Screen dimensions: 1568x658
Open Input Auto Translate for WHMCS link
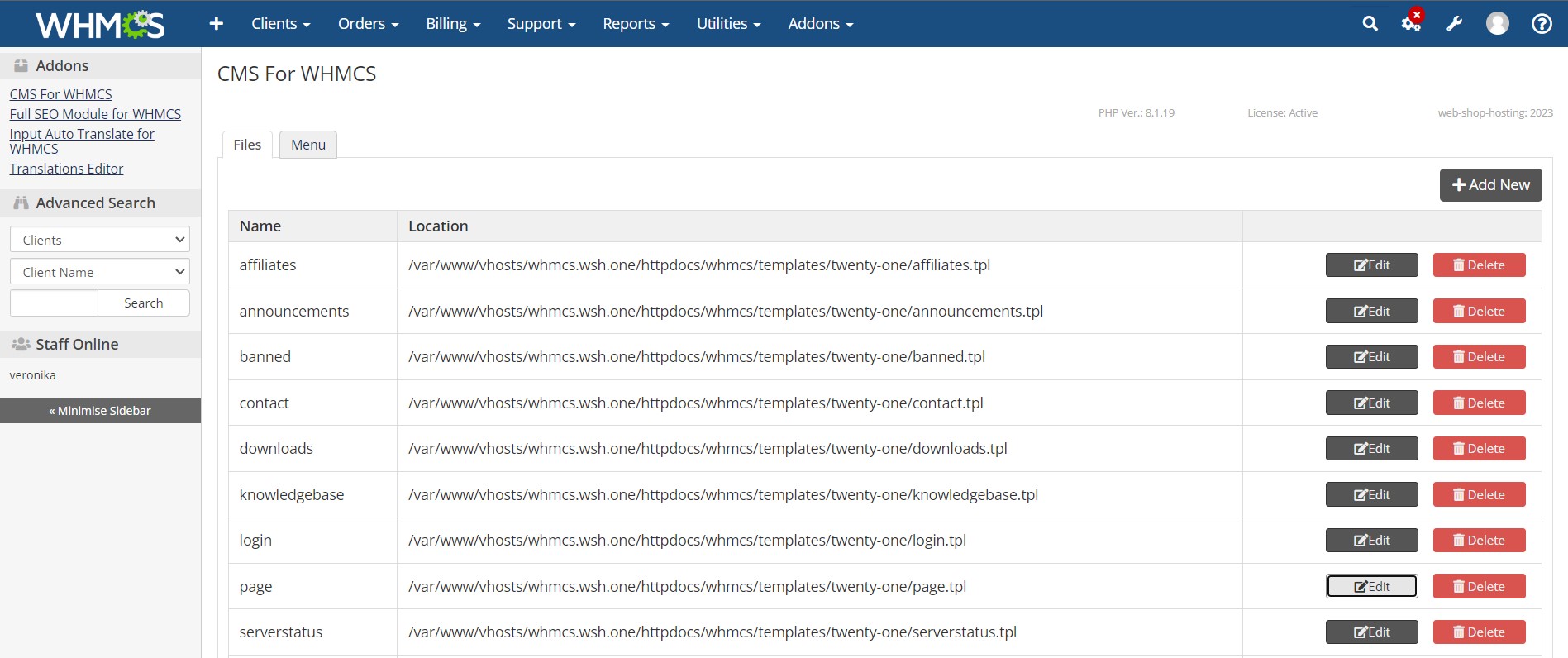82,141
